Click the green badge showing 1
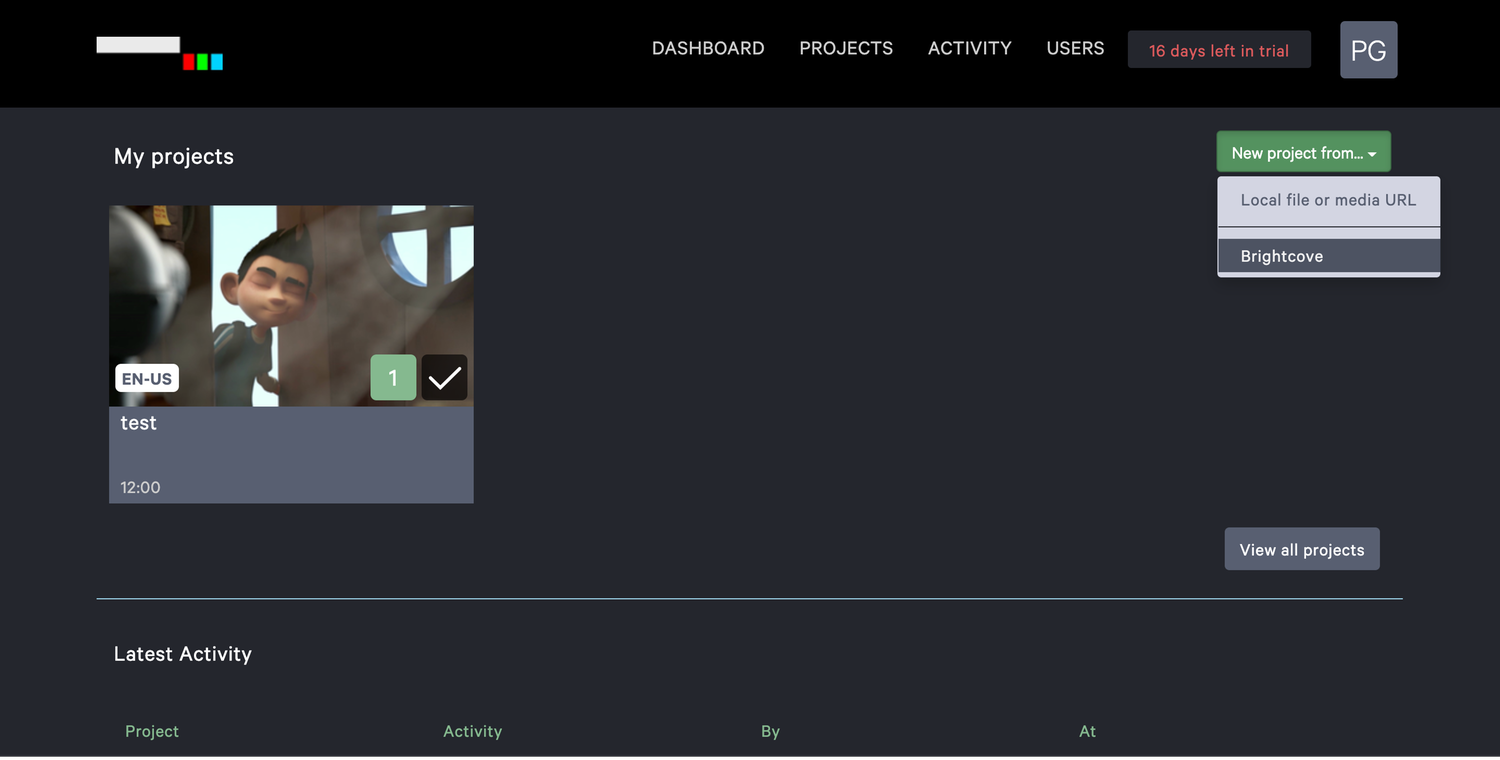This screenshot has height=760, width=1500. click(x=393, y=378)
